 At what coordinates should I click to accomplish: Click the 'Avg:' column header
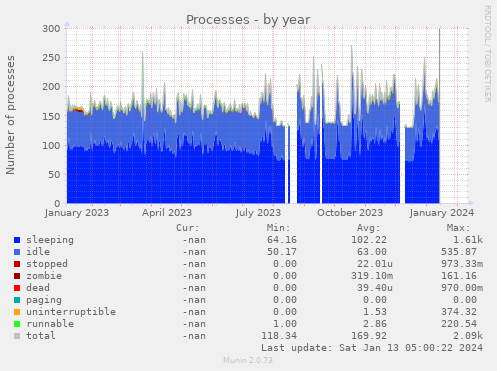coord(368,228)
